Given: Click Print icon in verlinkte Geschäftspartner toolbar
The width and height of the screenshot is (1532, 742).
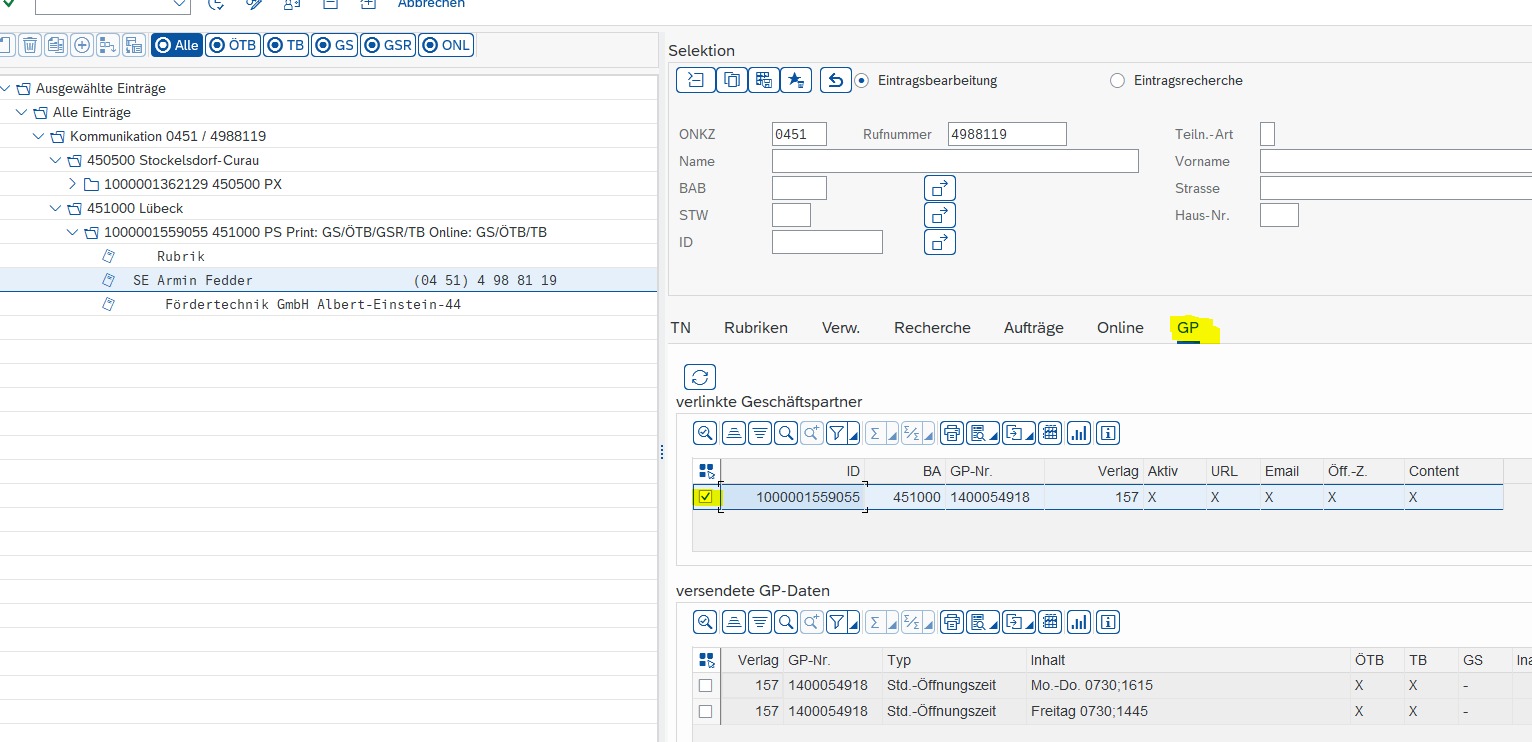Looking at the screenshot, I should coord(952,433).
